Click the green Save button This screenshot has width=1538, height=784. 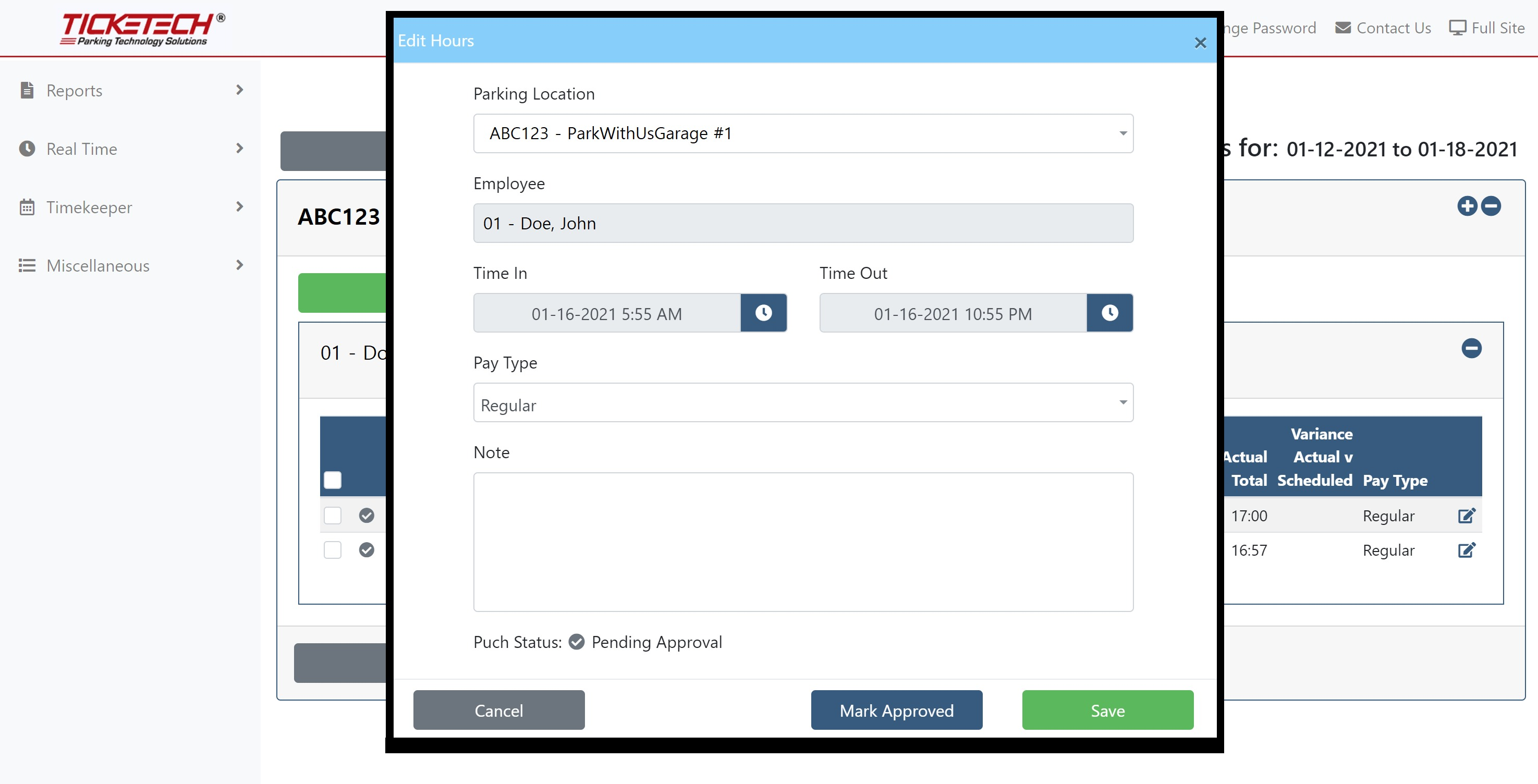(x=1107, y=710)
